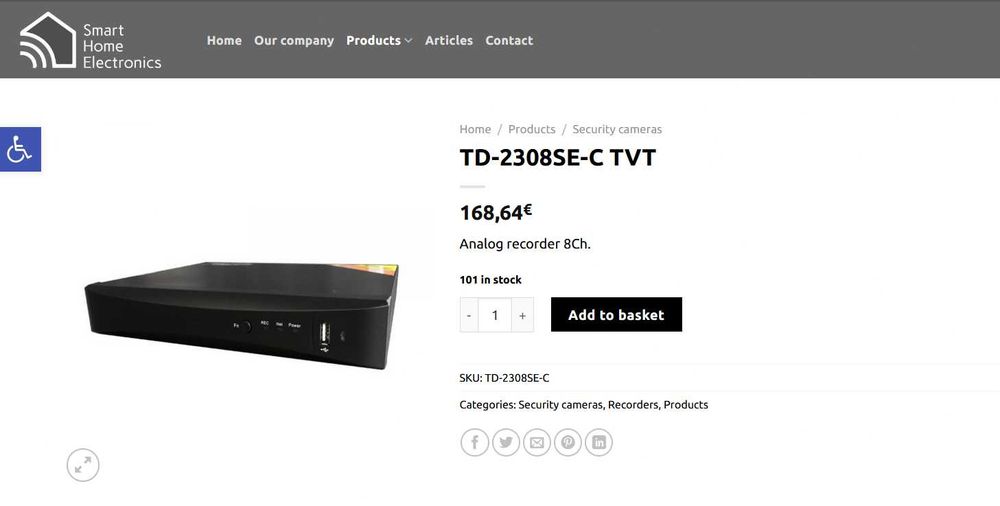Increase quantity with plus button
Image resolution: width=1000 pixels, height=506 pixels.
pos(522,315)
